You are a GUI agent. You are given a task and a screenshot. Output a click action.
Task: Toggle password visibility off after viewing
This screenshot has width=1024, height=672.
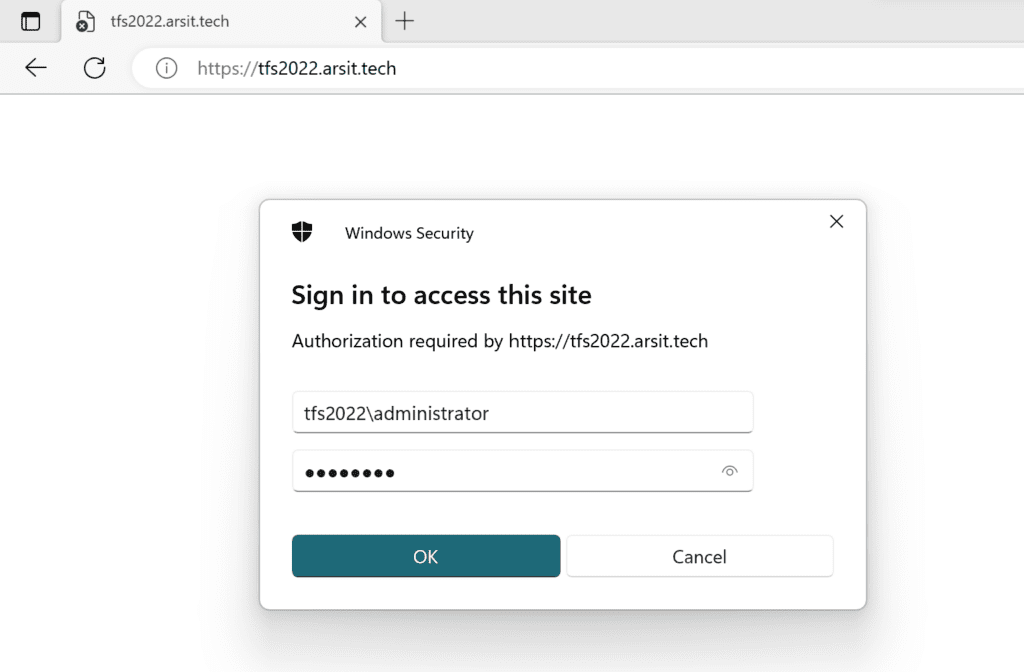point(731,470)
